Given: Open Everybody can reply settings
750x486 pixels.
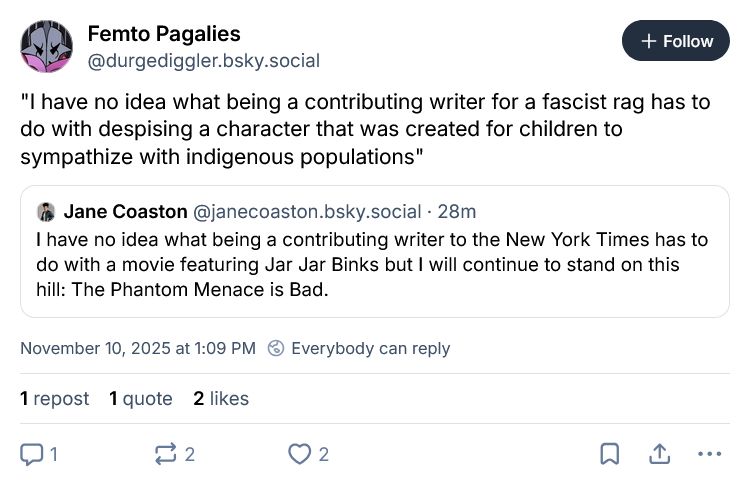Looking at the screenshot, I should tap(370, 348).
